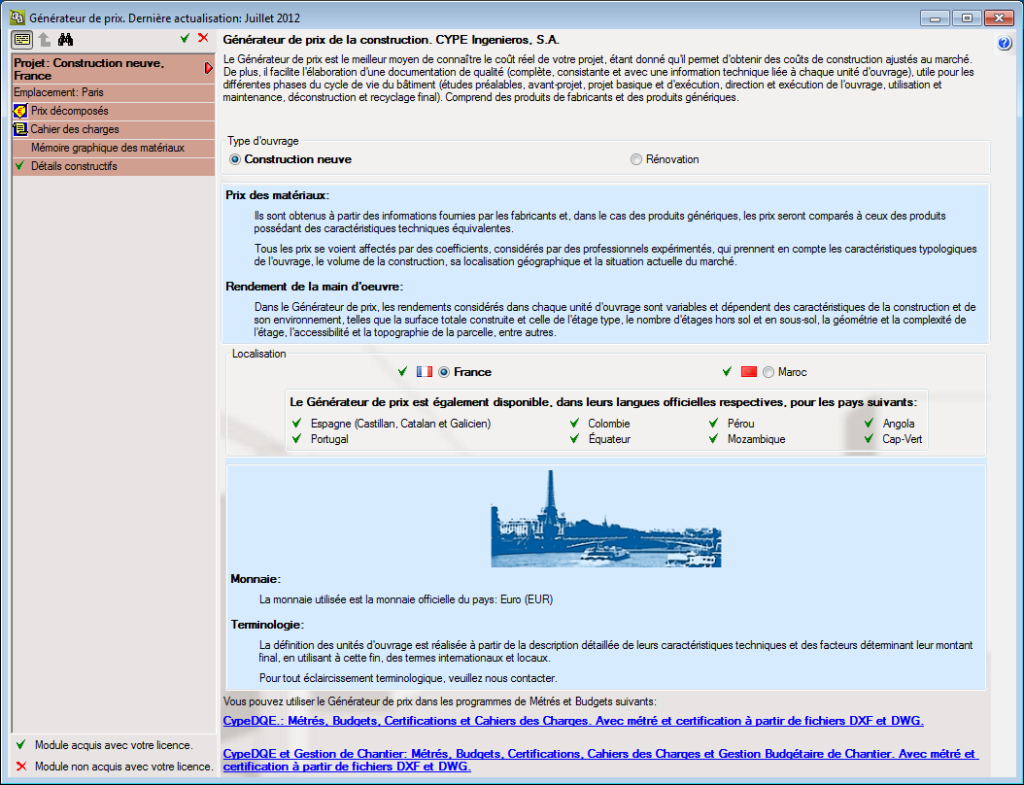Click green check next to Portugal
The width and height of the screenshot is (1024, 785).
(x=297, y=439)
